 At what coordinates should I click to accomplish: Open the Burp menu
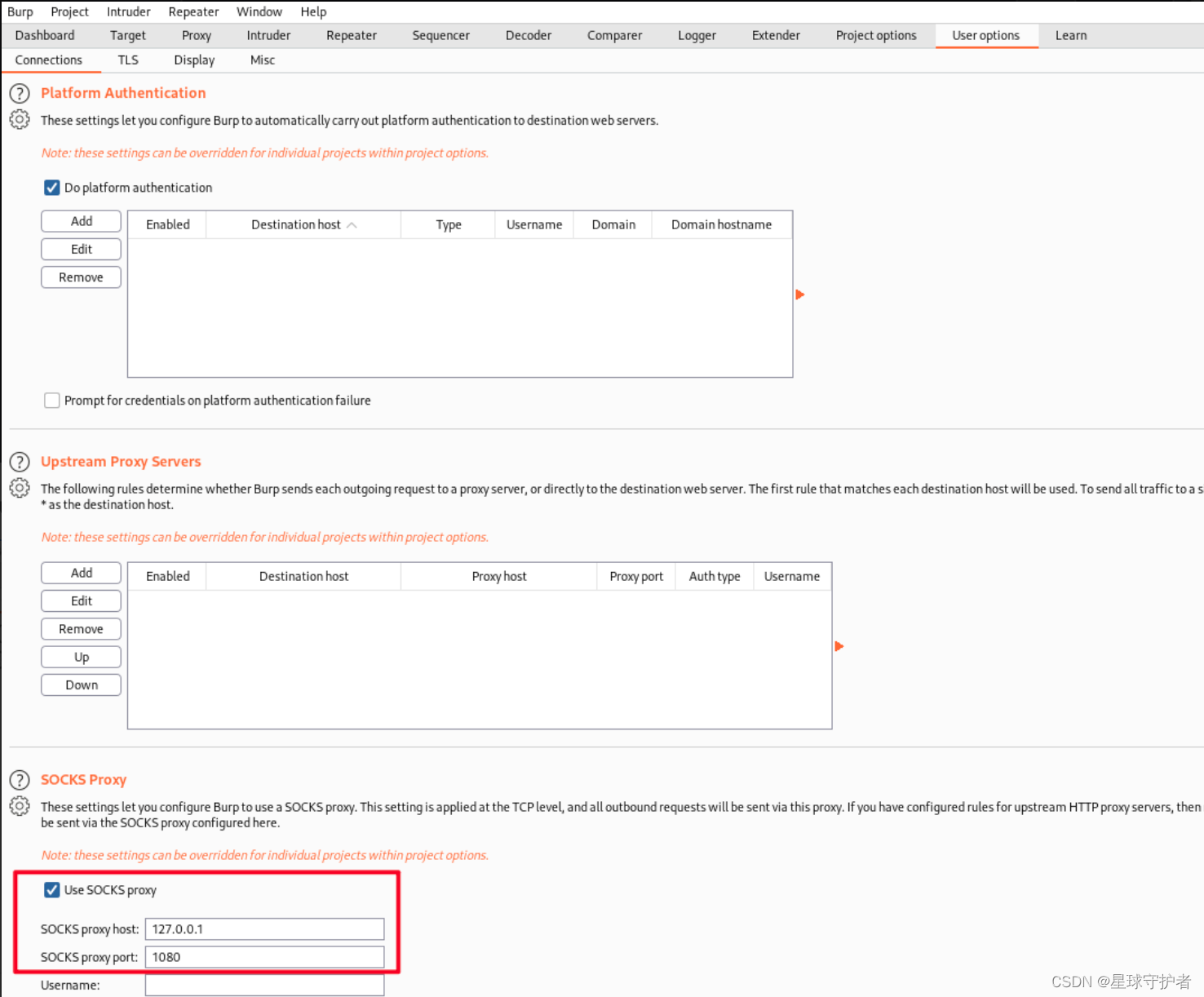20,12
